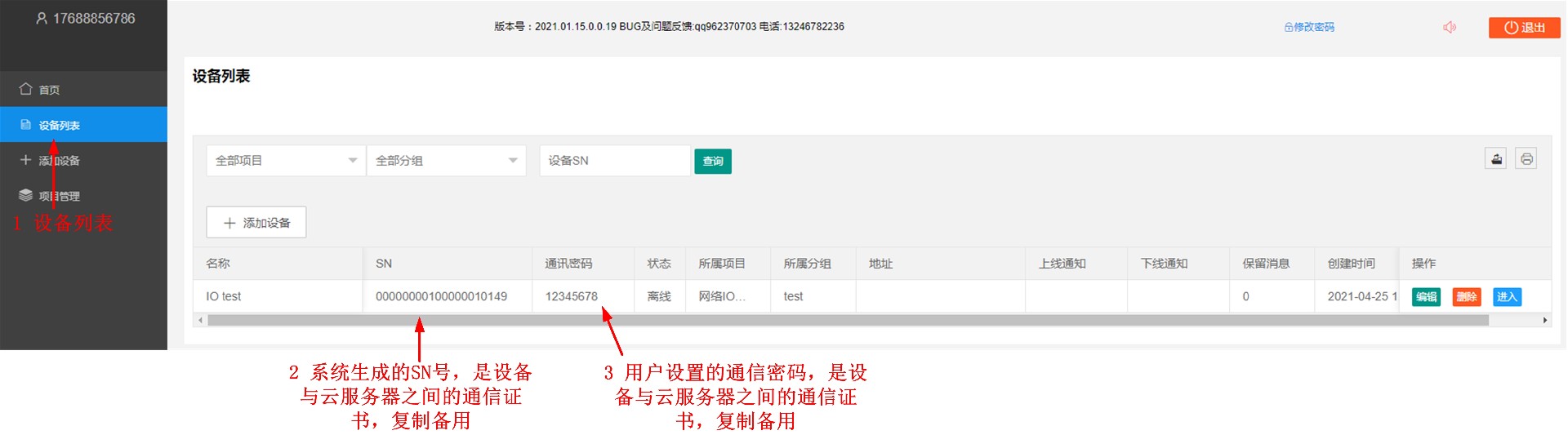Click 编辑 for the IO test device
The image size is (1568, 435).
coord(1426,297)
